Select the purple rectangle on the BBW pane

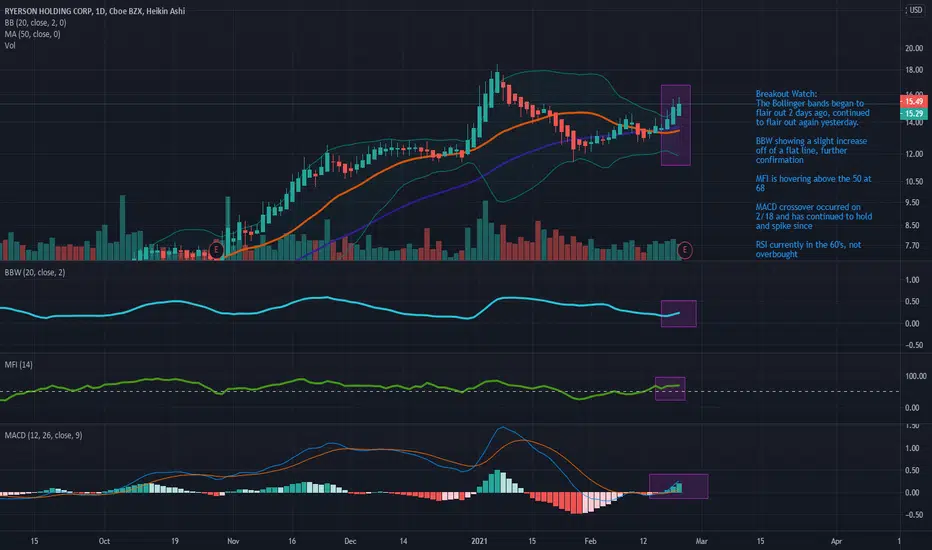tap(678, 313)
